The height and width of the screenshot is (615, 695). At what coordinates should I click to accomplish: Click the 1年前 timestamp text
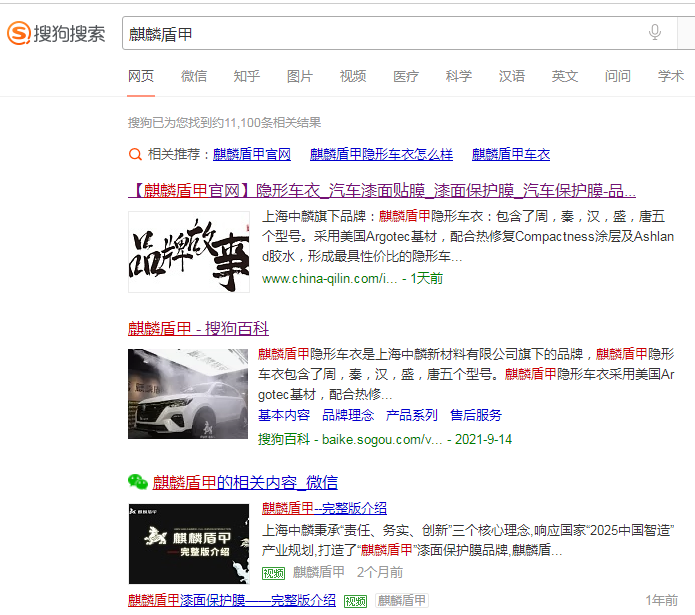pyautogui.click(x=661, y=601)
